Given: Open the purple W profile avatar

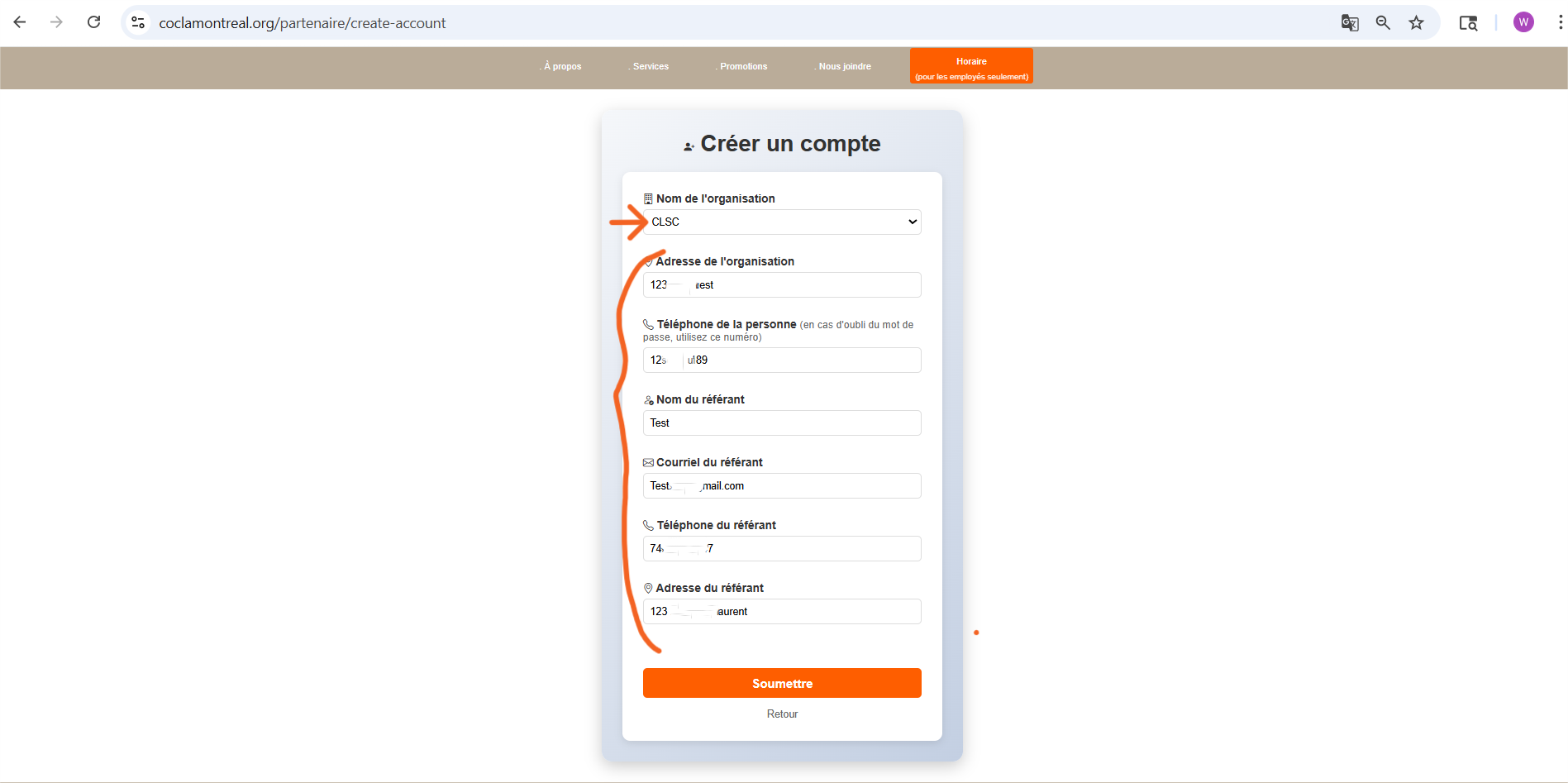Looking at the screenshot, I should [1523, 23].
